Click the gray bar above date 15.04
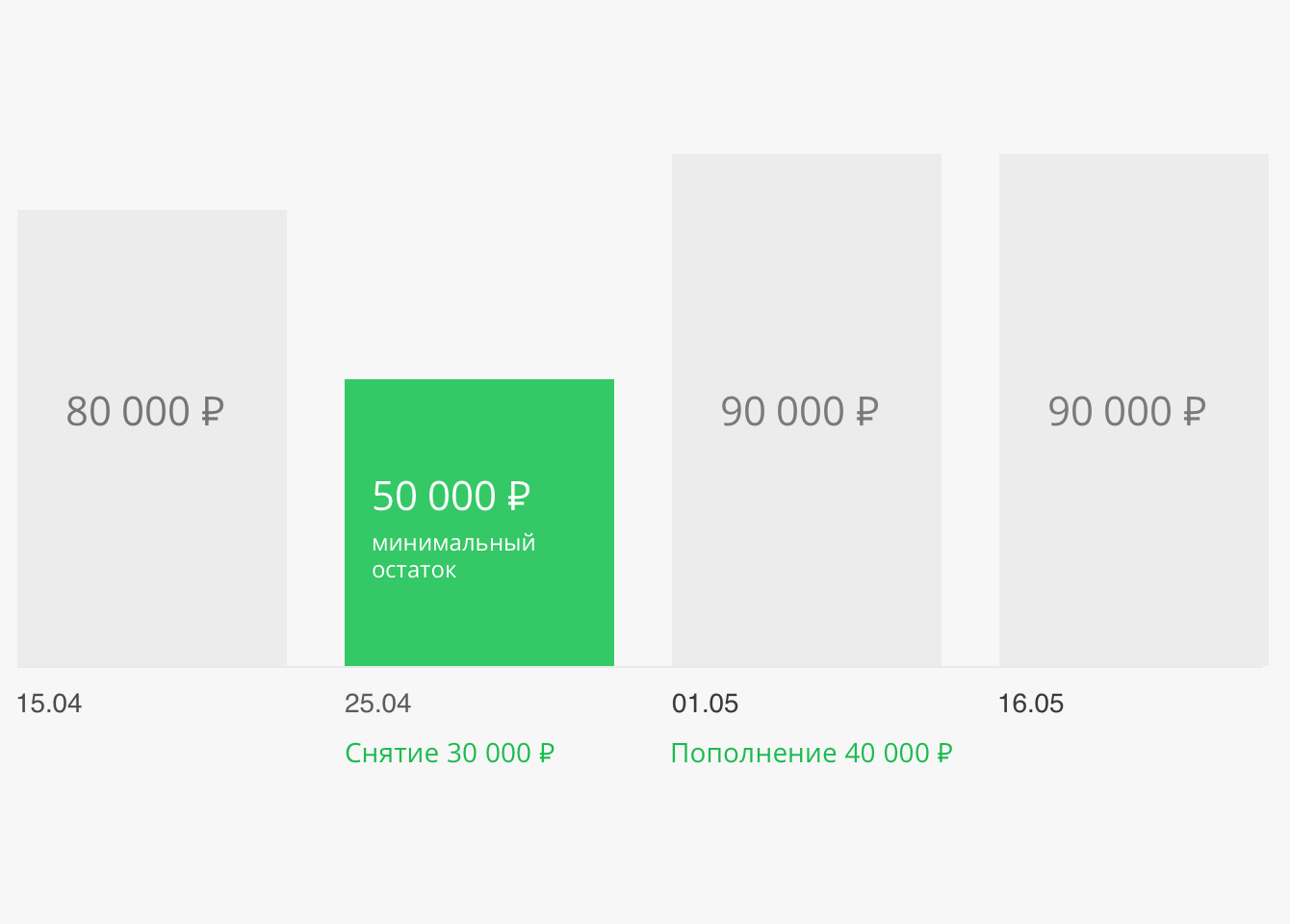This screenshot has height=924, width=1290. coord(152,438)
